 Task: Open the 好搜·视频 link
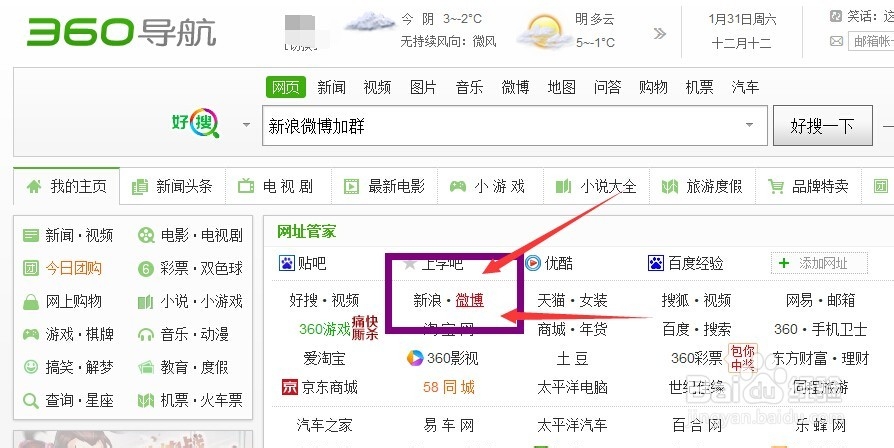pyautogui.click(x=324, y=300)
